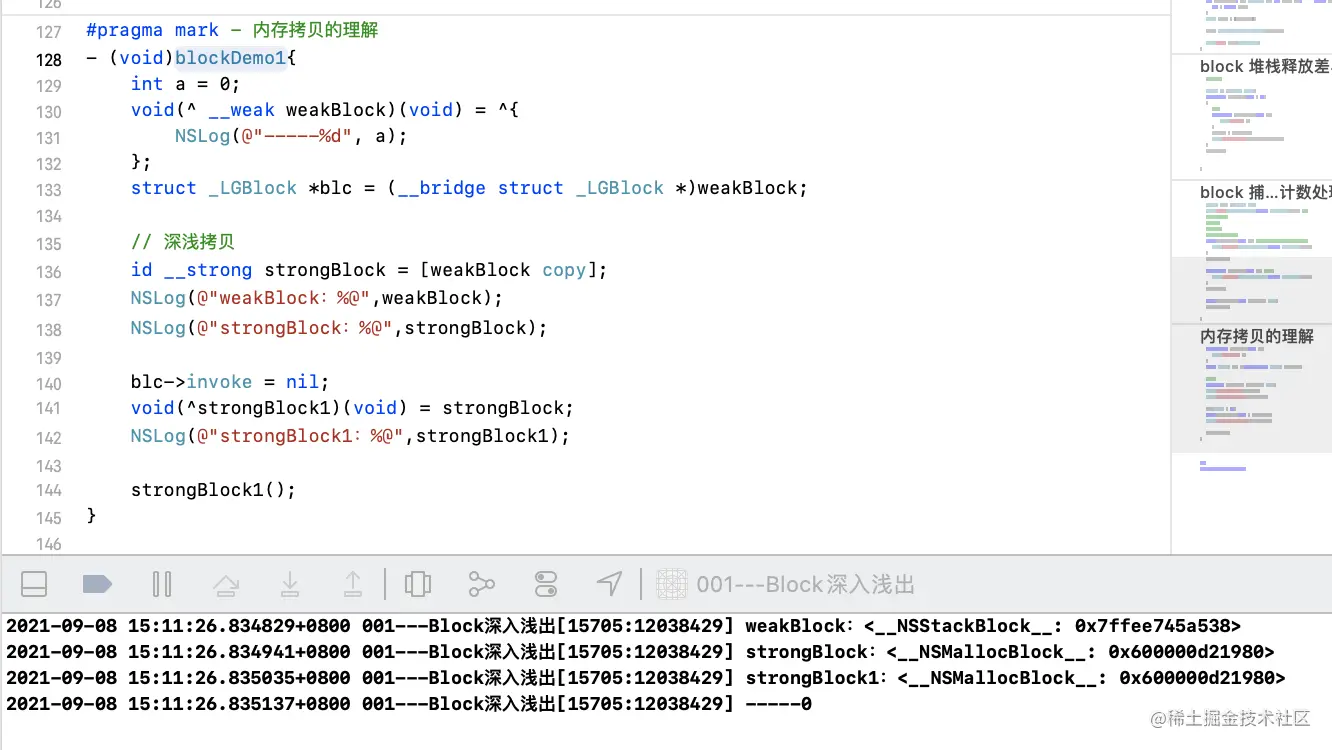Jump to block 捕...计数处理 section in minimap

click(x=1264, y=192)
